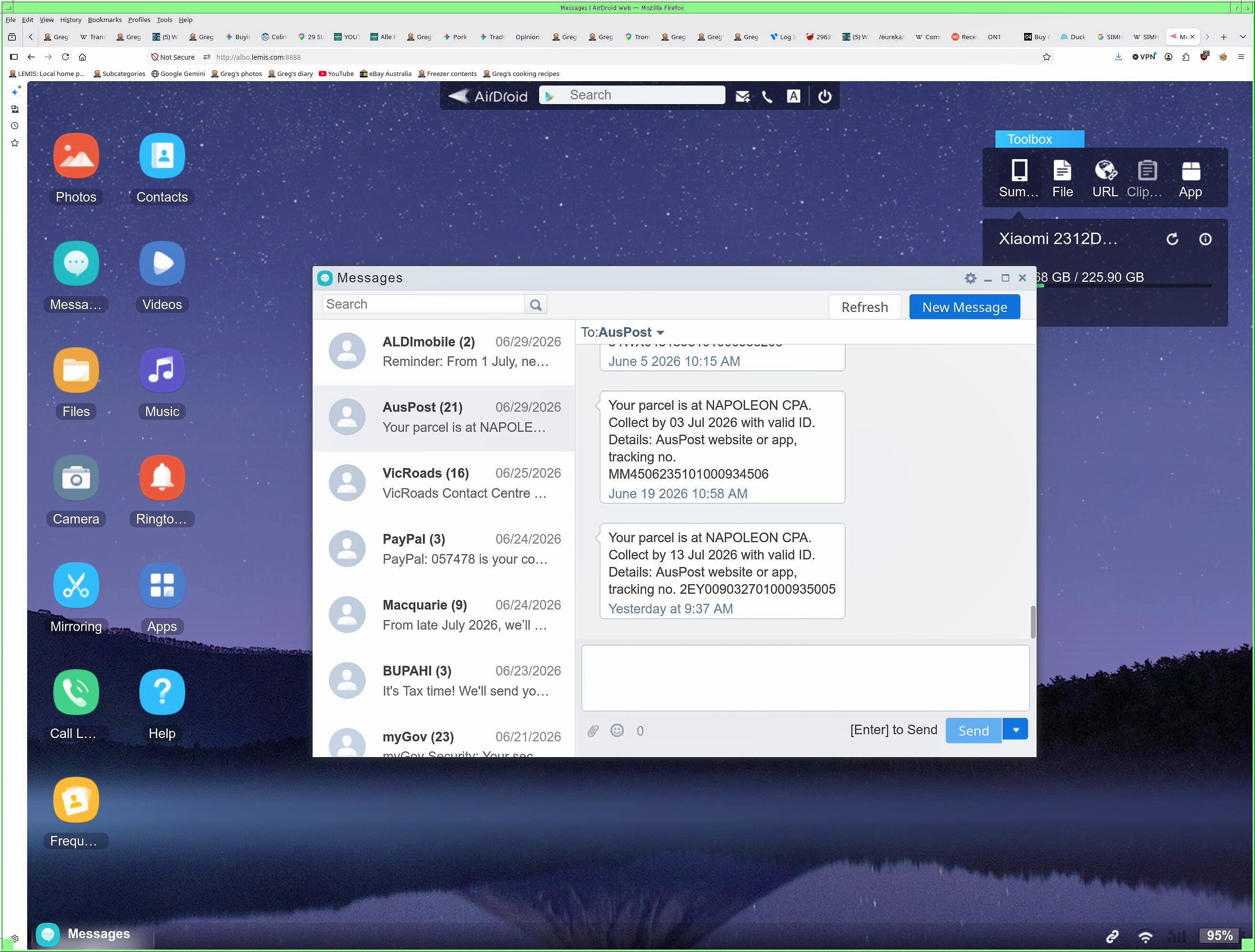Open the View menu
The height and width of the screenshot is (952, 1255).
[46, 19]
